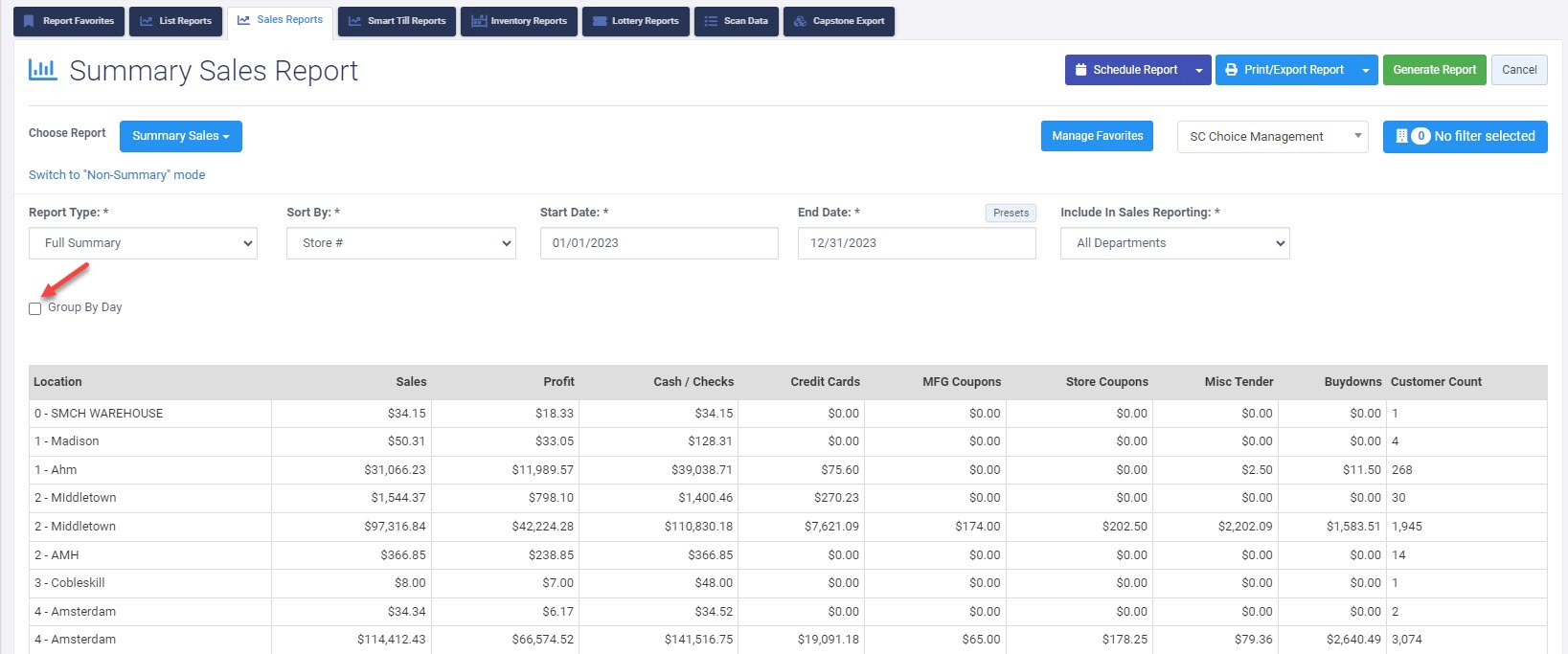Screen dimensions: 1568x654
Task: Open Include In Sales Reporting dropdown
Action: click(1175, 243)
